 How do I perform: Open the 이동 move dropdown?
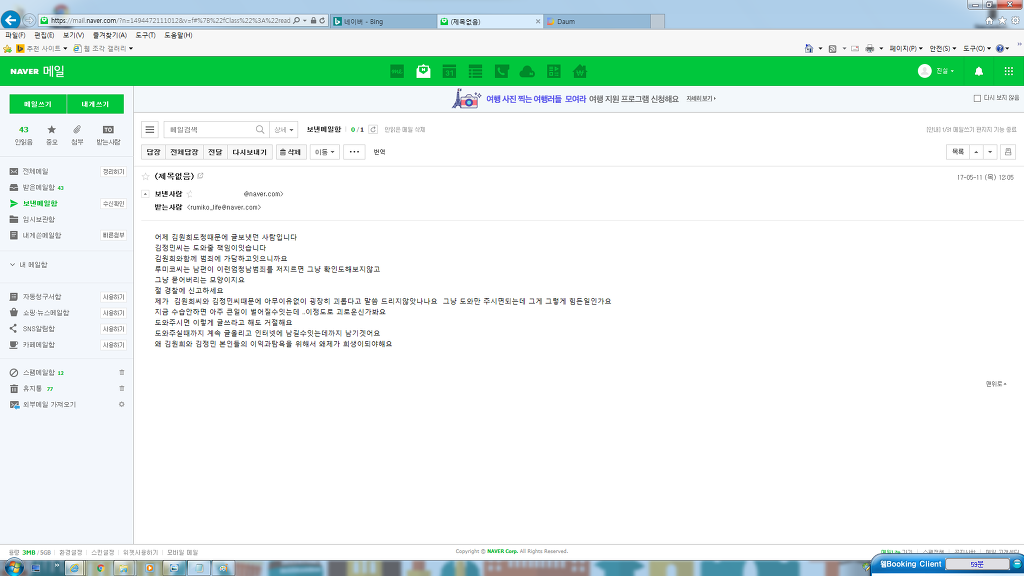324,152
